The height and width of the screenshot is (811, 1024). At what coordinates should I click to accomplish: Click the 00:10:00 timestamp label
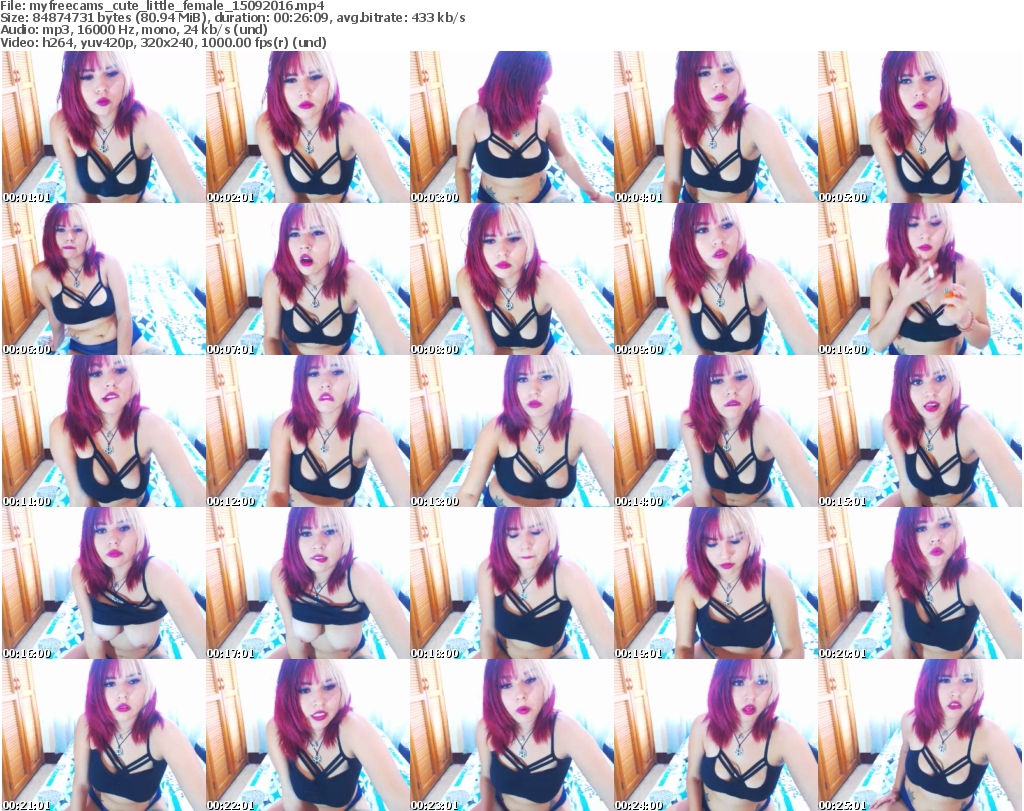(842, 349)
